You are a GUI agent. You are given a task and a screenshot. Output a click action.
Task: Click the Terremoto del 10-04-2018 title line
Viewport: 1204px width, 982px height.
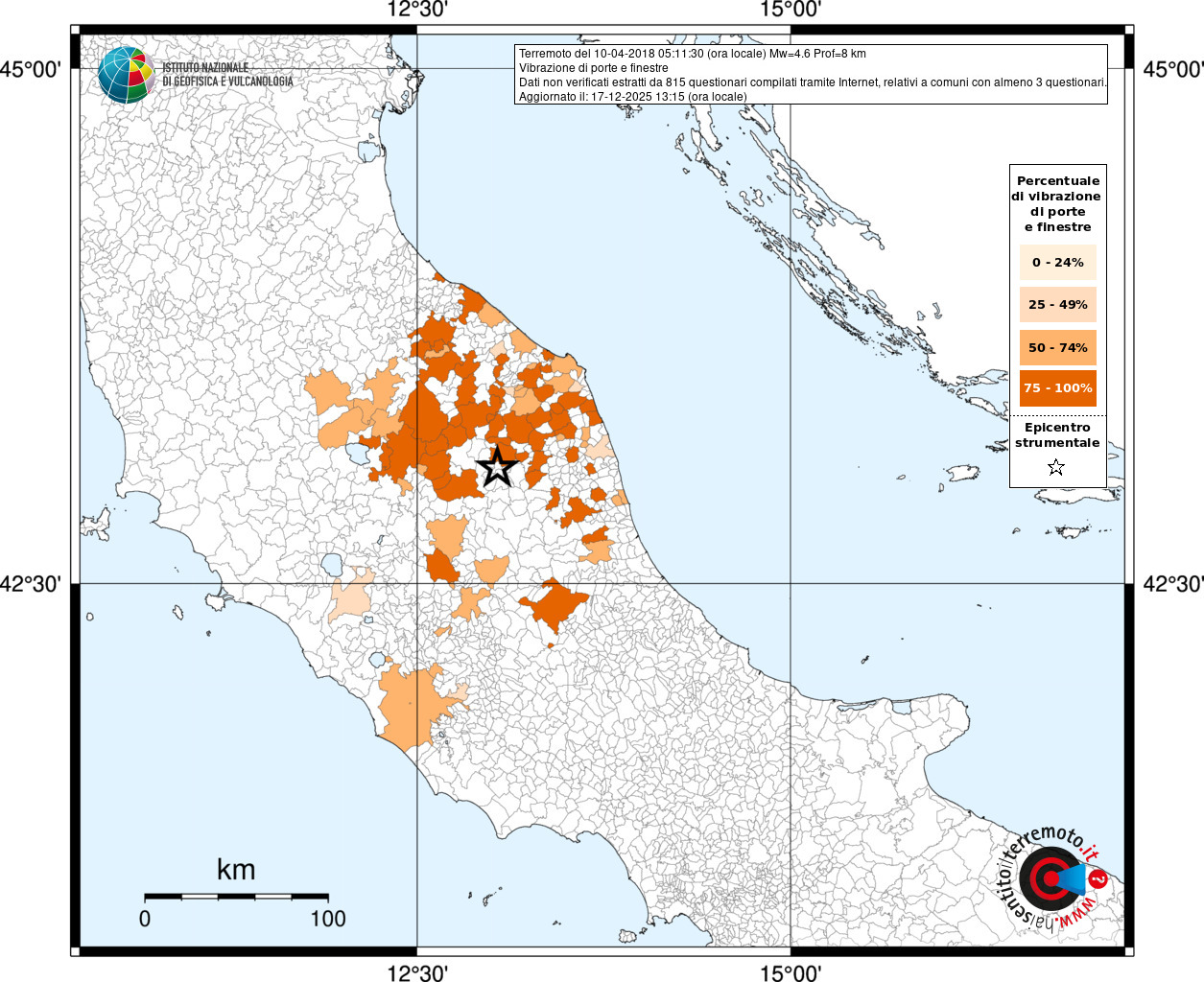pyautogui.click(x=693, y=54)
